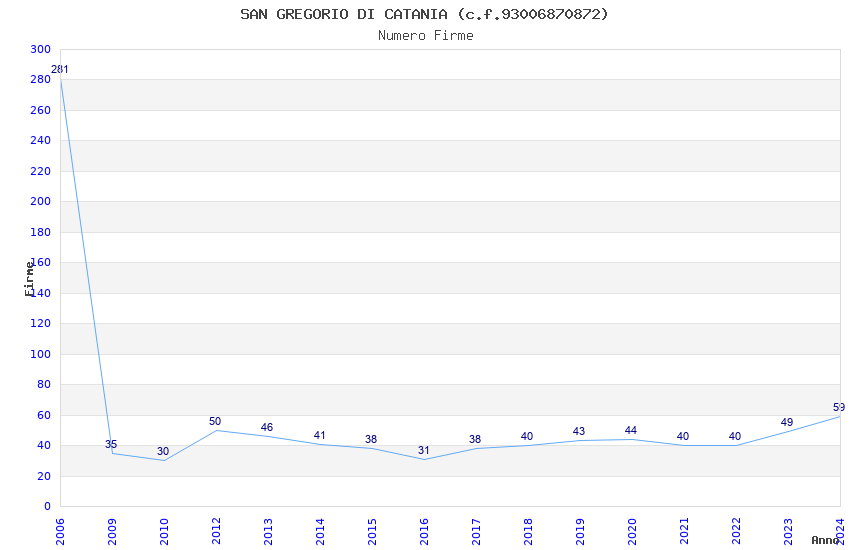Click the 180 y-axis tick label
Image resolution: width=850 pixels, height=550 pixels.
pyautogui.click(x=41, y=232)
